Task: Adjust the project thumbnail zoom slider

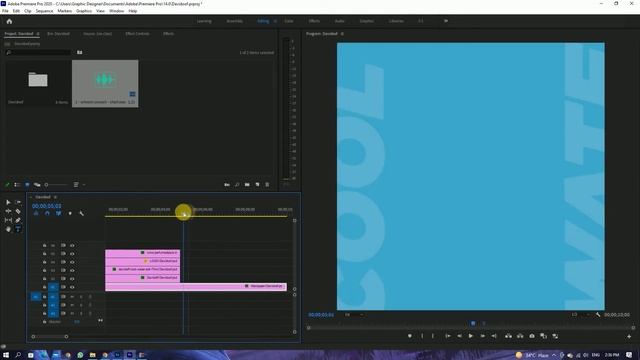Action: click(56, 185)
